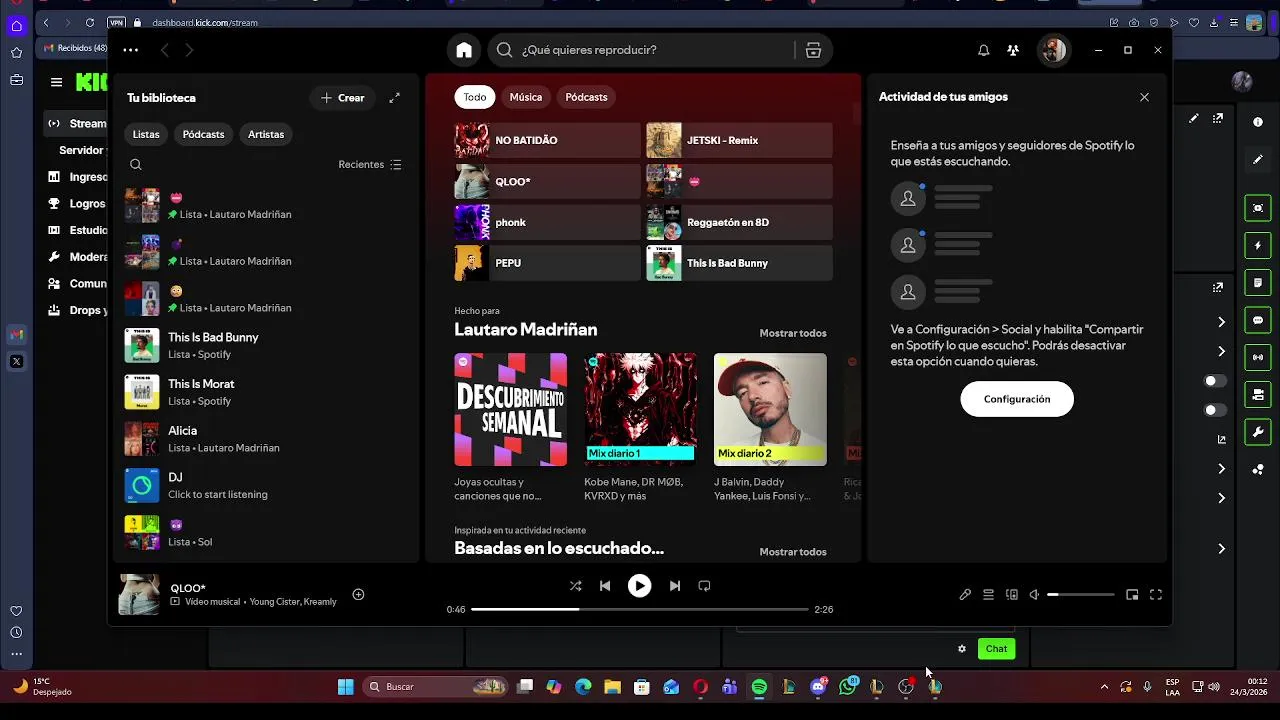The width and height of the screenshot is (1280, 720).
Task: Open Alicia playlist in library
Action: click(x=265, y=439)
